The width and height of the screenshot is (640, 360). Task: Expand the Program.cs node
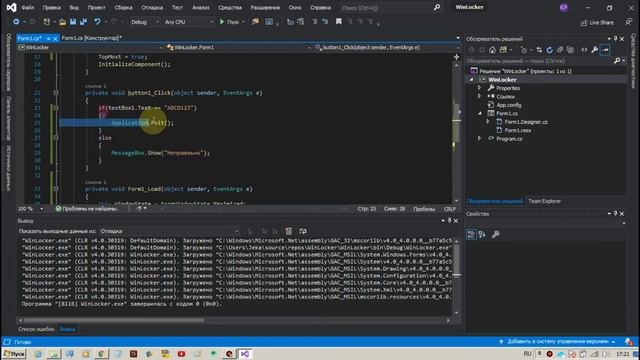click(x=480, y=138)
